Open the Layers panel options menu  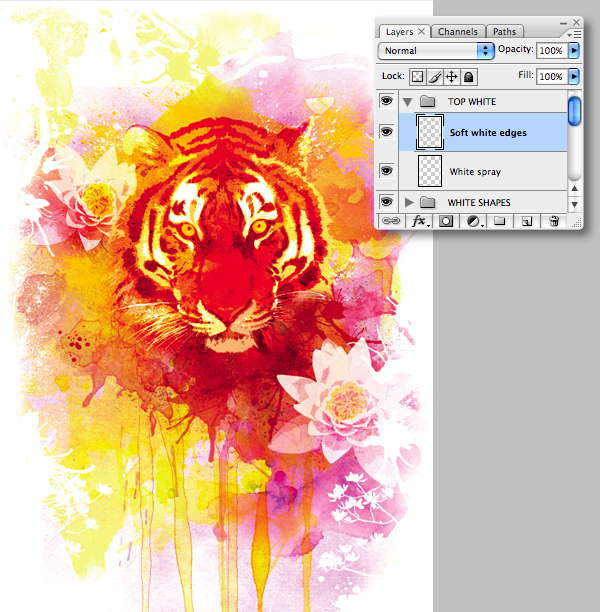point(574,35)
